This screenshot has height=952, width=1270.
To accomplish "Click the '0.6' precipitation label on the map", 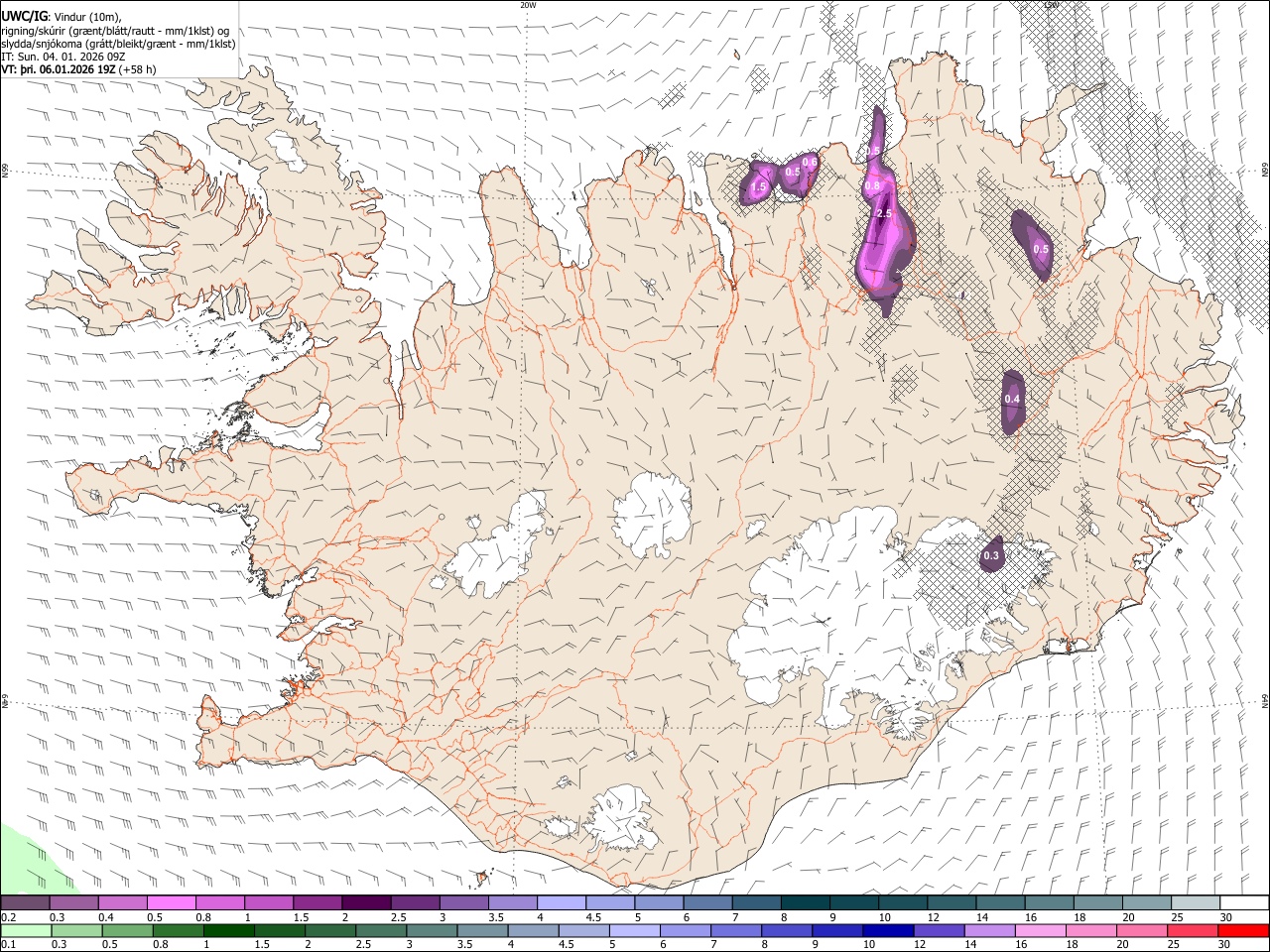I will [809, 162].
